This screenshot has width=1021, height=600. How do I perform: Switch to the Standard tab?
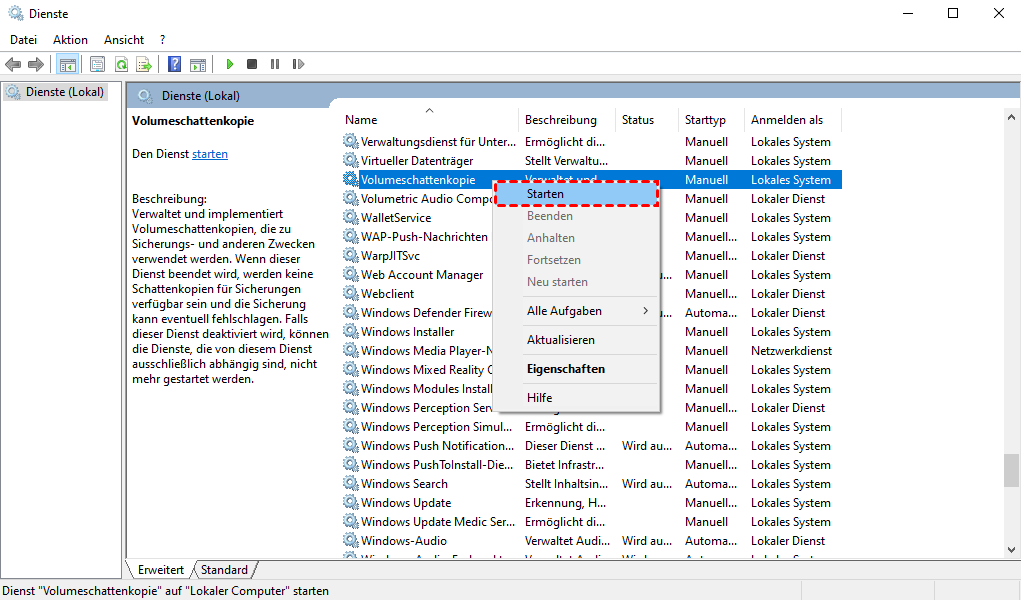pyautogui.click(x=224, y=570)
